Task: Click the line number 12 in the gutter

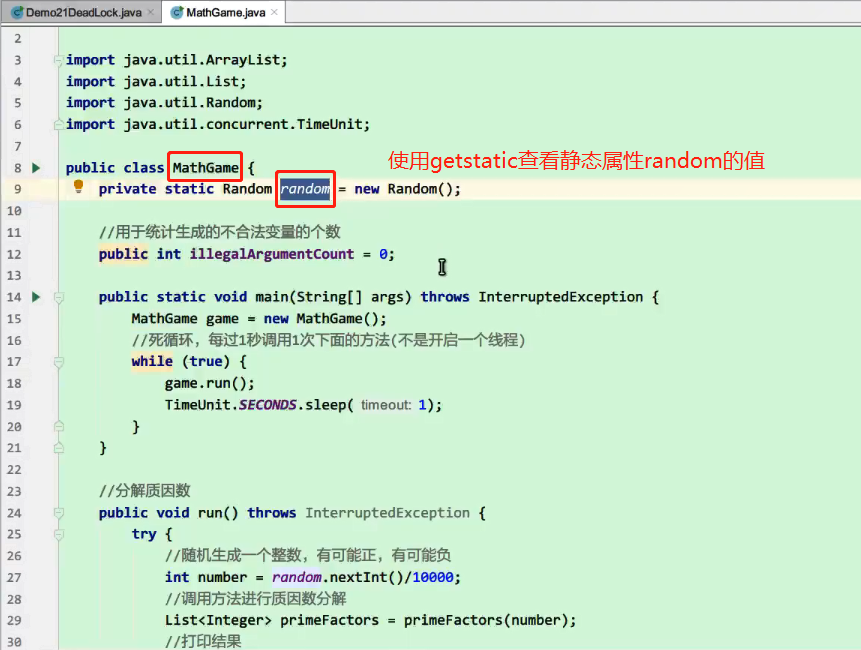Action: [14, 254]
